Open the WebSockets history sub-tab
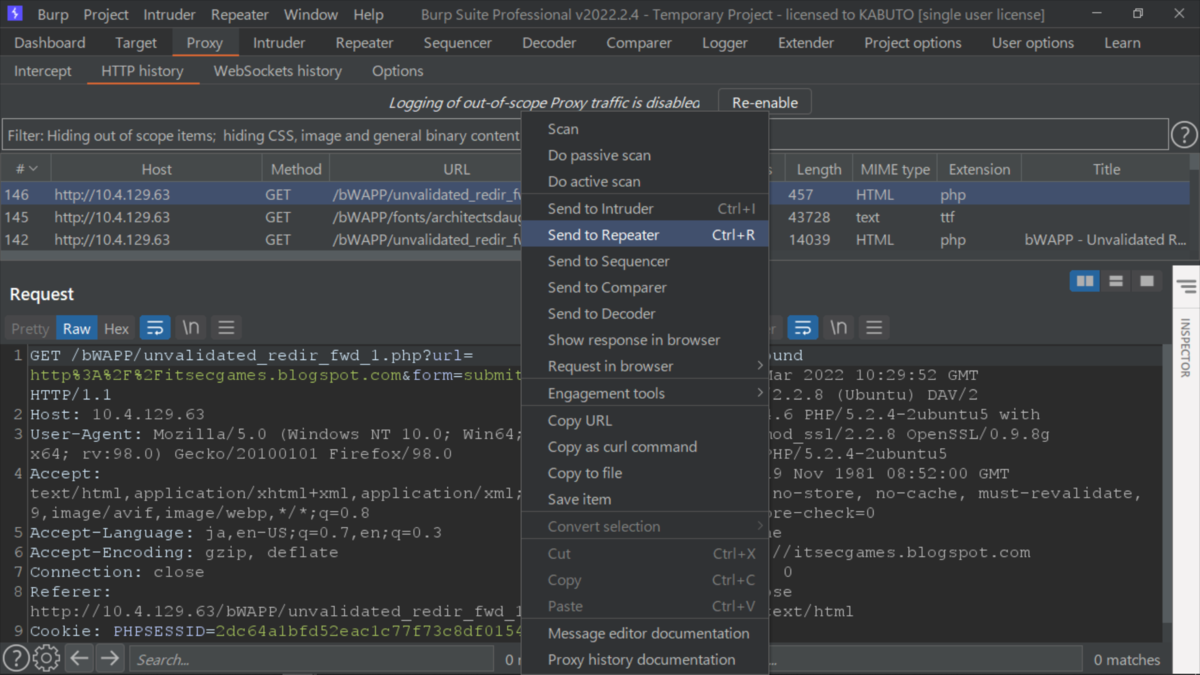 (278, 71)
